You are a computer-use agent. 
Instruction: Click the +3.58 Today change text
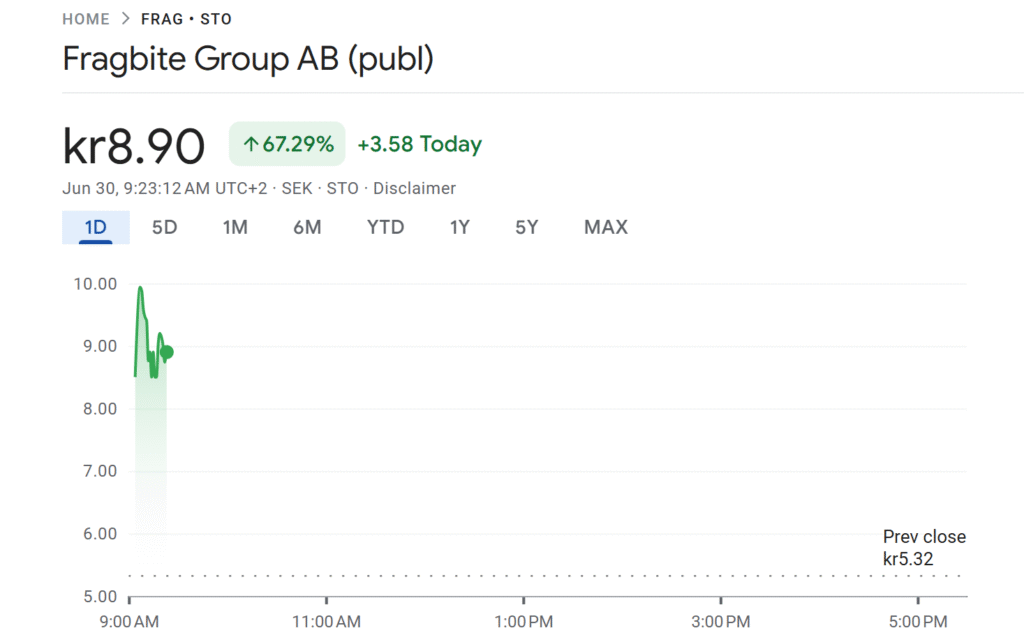[x=419, y=145]
